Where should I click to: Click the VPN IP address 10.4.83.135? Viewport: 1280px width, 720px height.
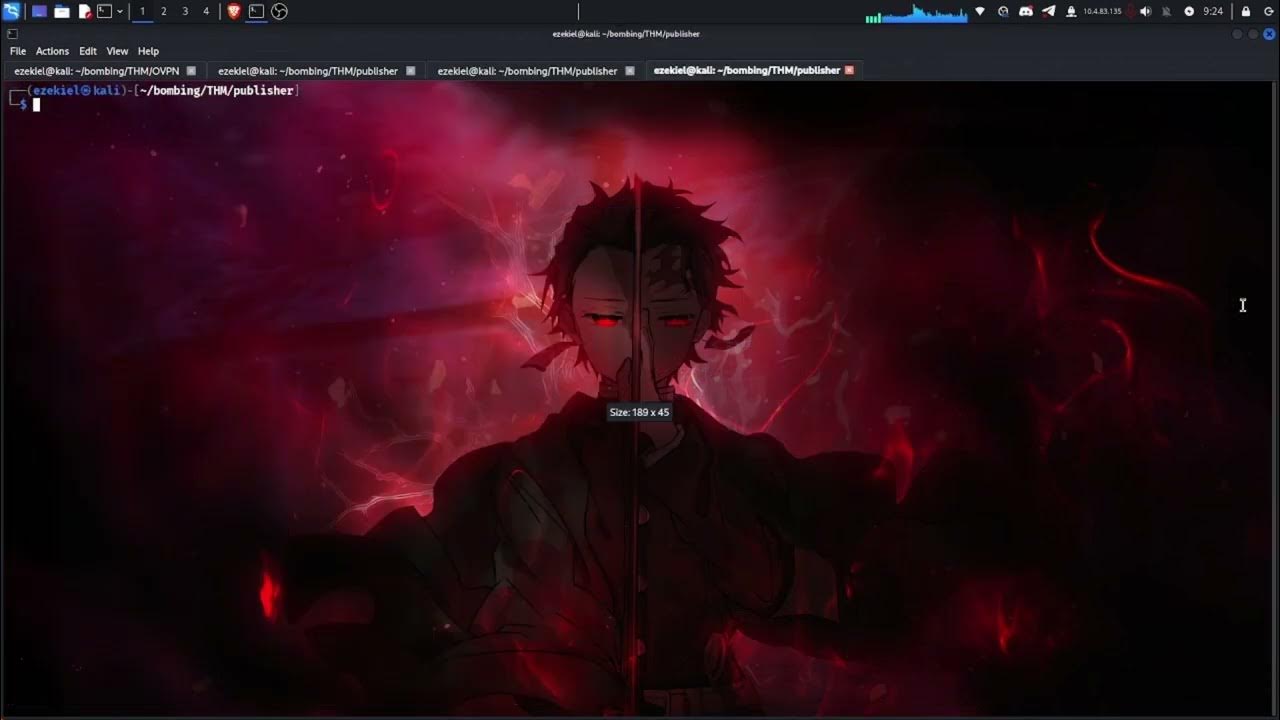[x=1101, y=12]
